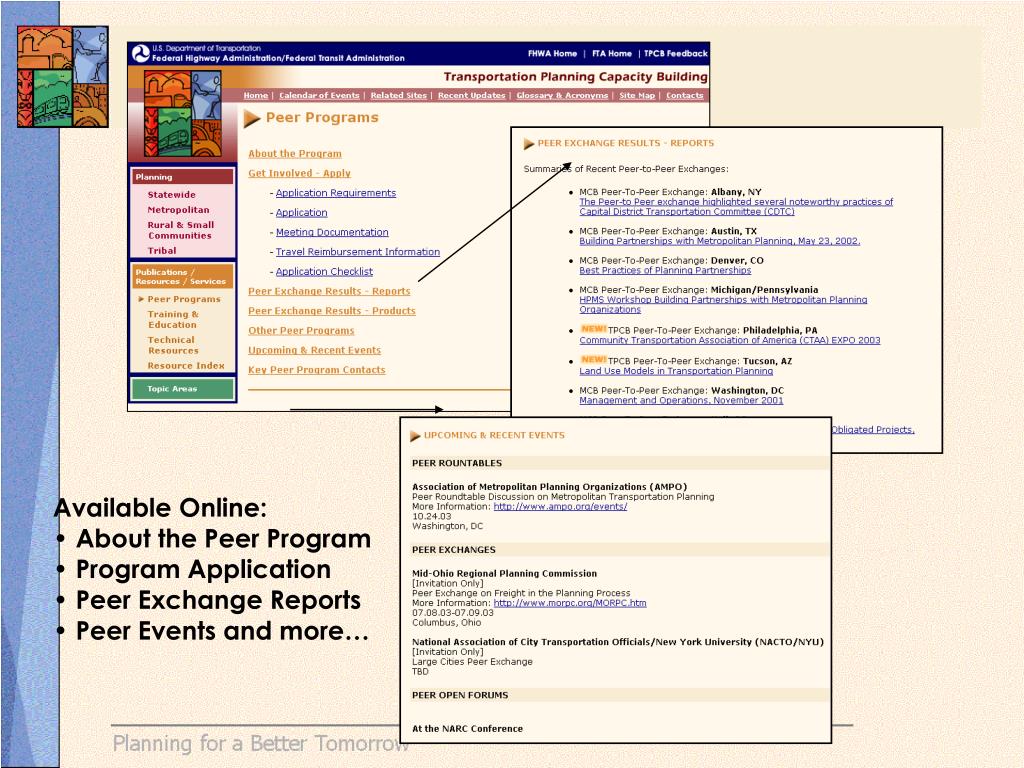1024x768 pixels.
Task: Open 'Land Use Models in Transportation Planning' link
Action: coord(676,371)
